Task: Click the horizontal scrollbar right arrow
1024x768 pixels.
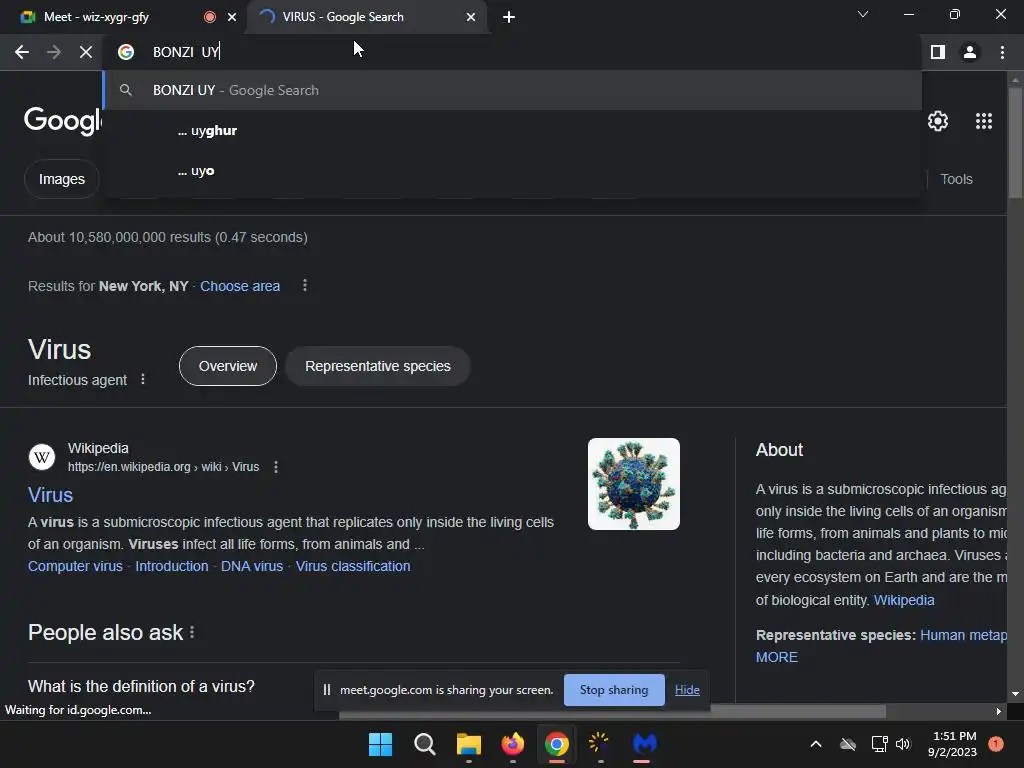Action: pos(999,711)
